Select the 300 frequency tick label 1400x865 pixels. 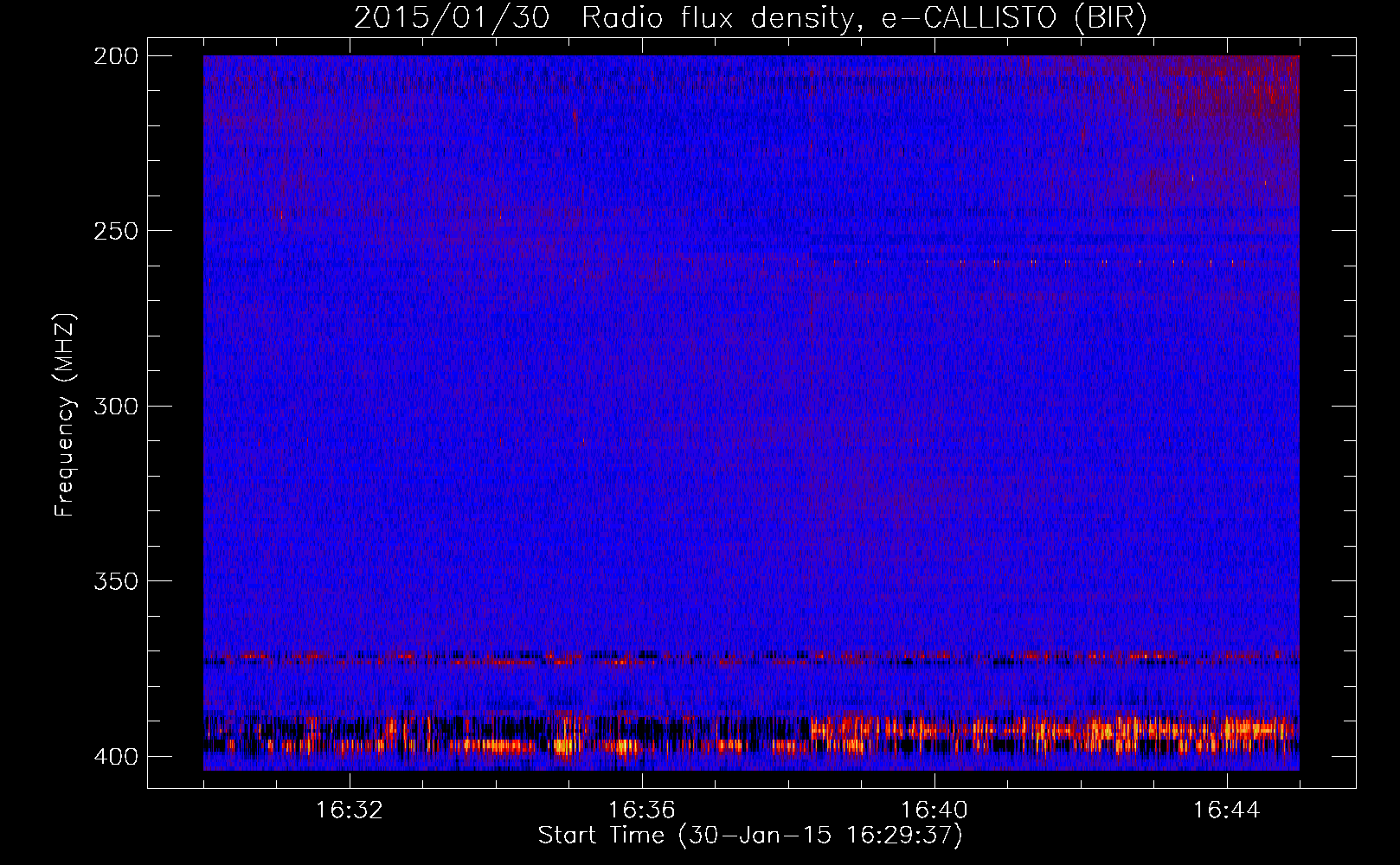click(x=115, y=407)
